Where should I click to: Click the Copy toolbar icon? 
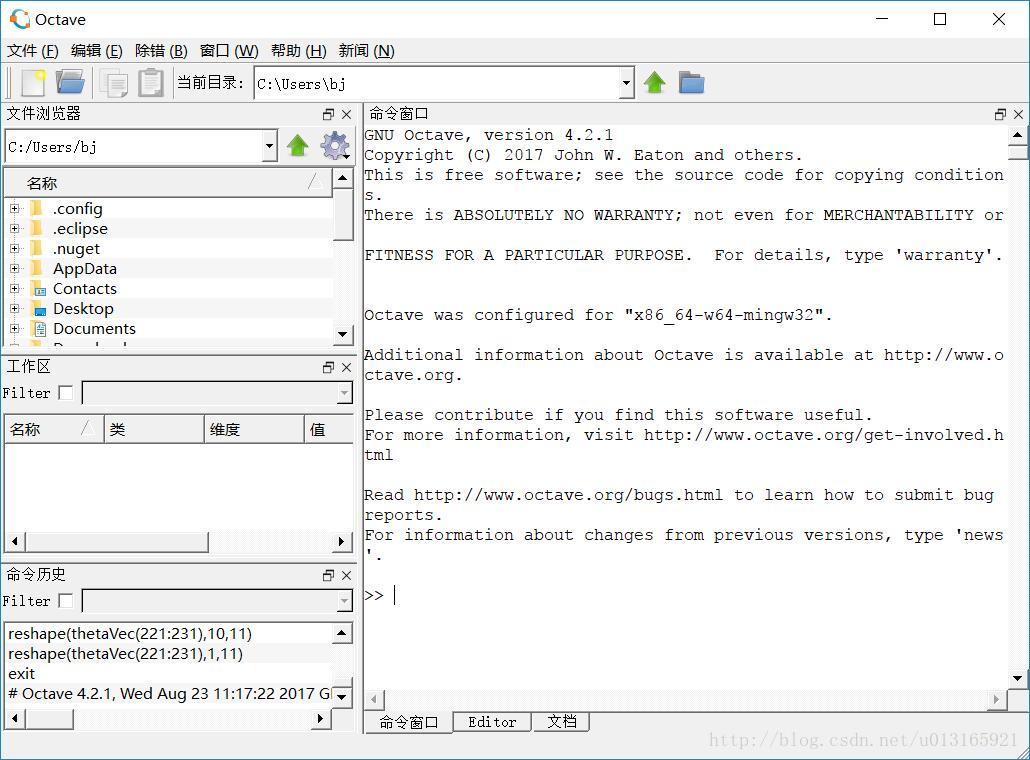click(x=114, y=83)
